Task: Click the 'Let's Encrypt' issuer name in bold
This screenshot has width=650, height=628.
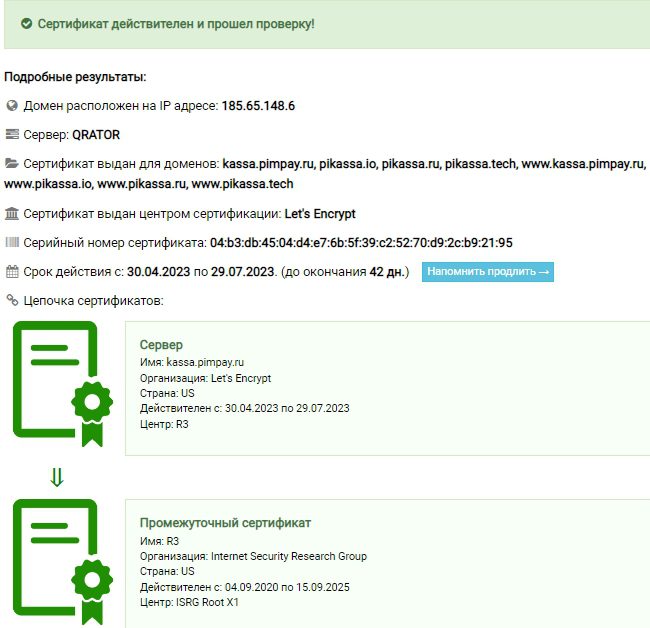Action: coord(320,214)
